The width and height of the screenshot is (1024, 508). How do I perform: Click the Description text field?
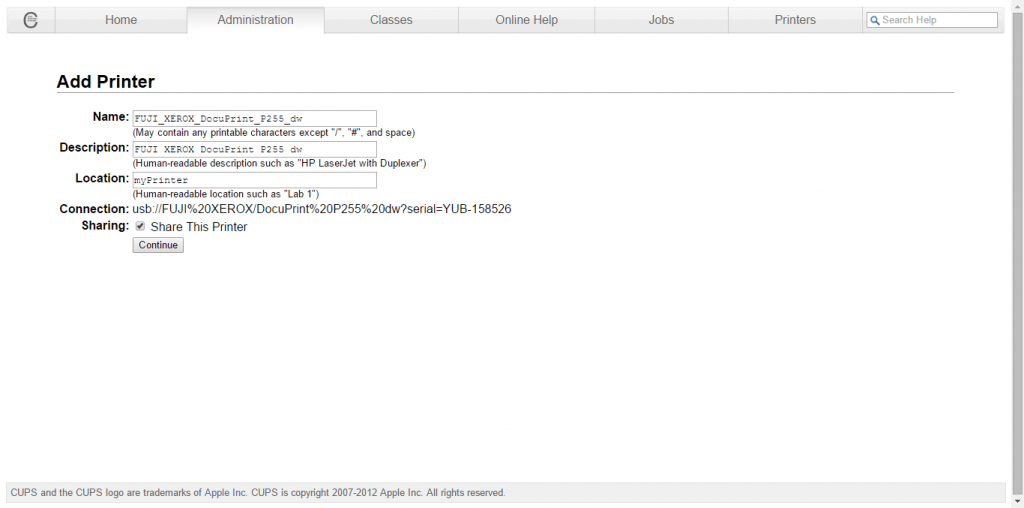(254, 149)
